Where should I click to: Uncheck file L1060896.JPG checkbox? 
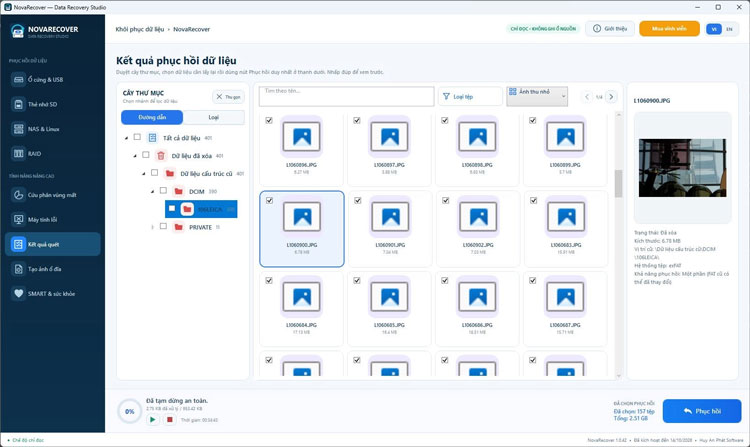click(269, 120)
